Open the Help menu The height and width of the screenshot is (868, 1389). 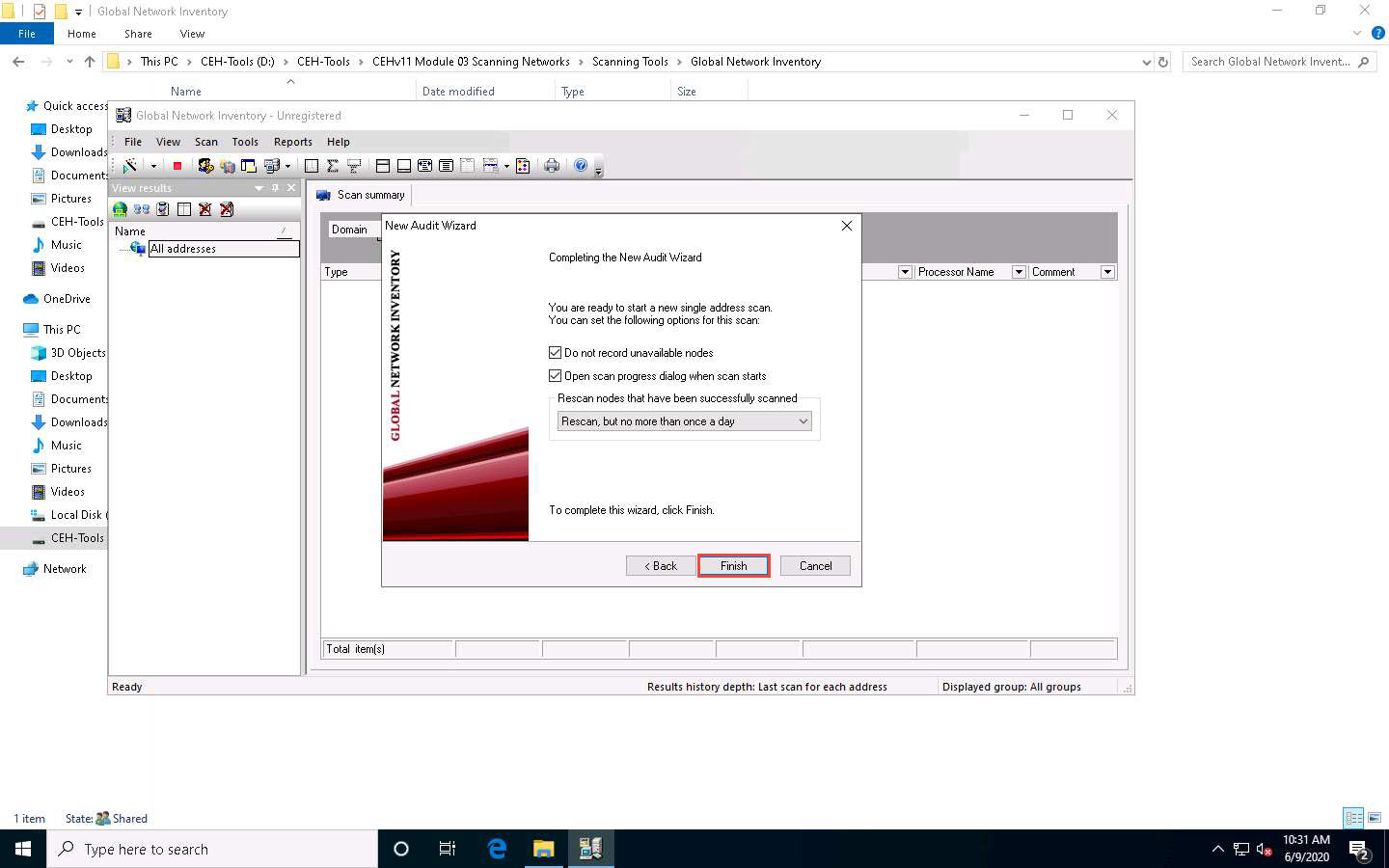[339, 142]
